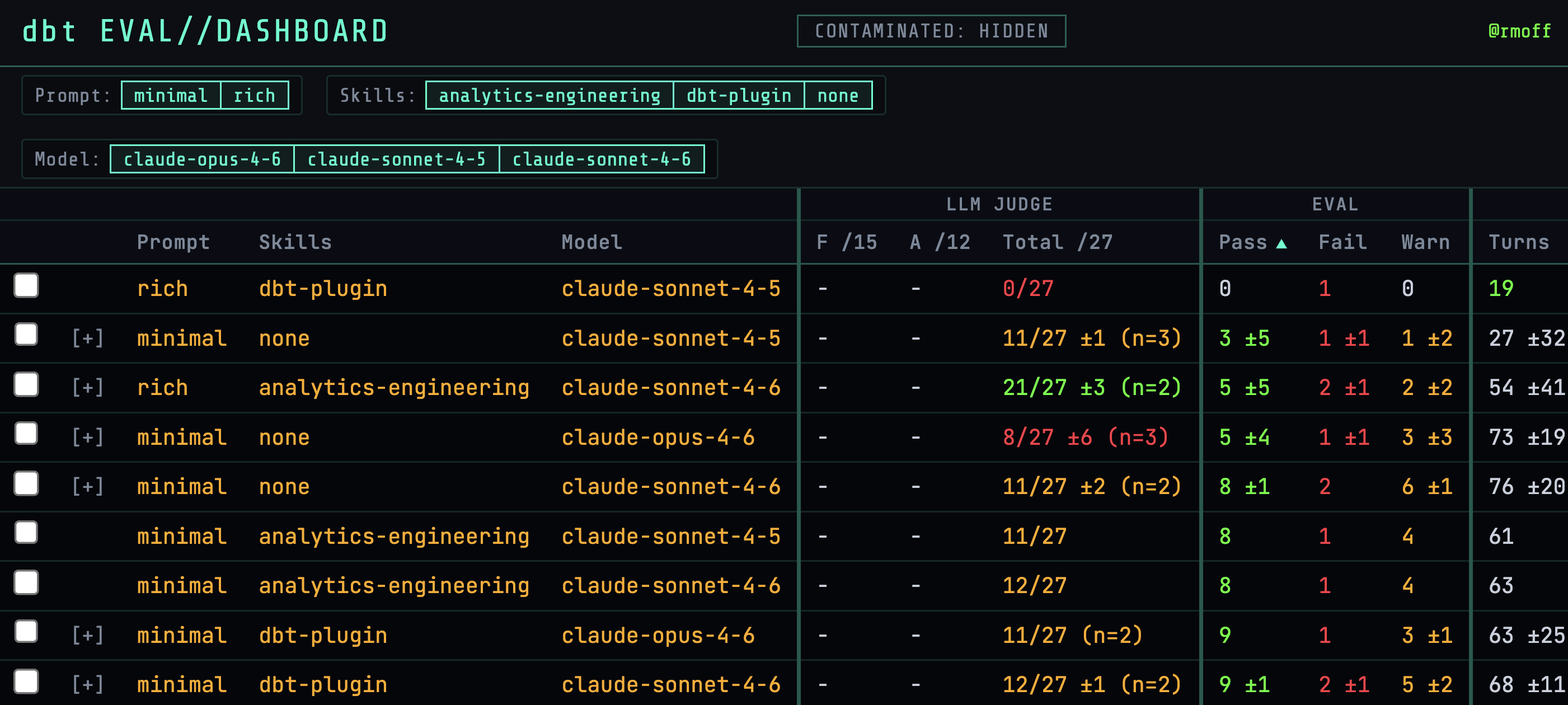Select the rich prompt filter
Image resolution: width=1568 pixels, height=705 pixels.
point(255,95)
